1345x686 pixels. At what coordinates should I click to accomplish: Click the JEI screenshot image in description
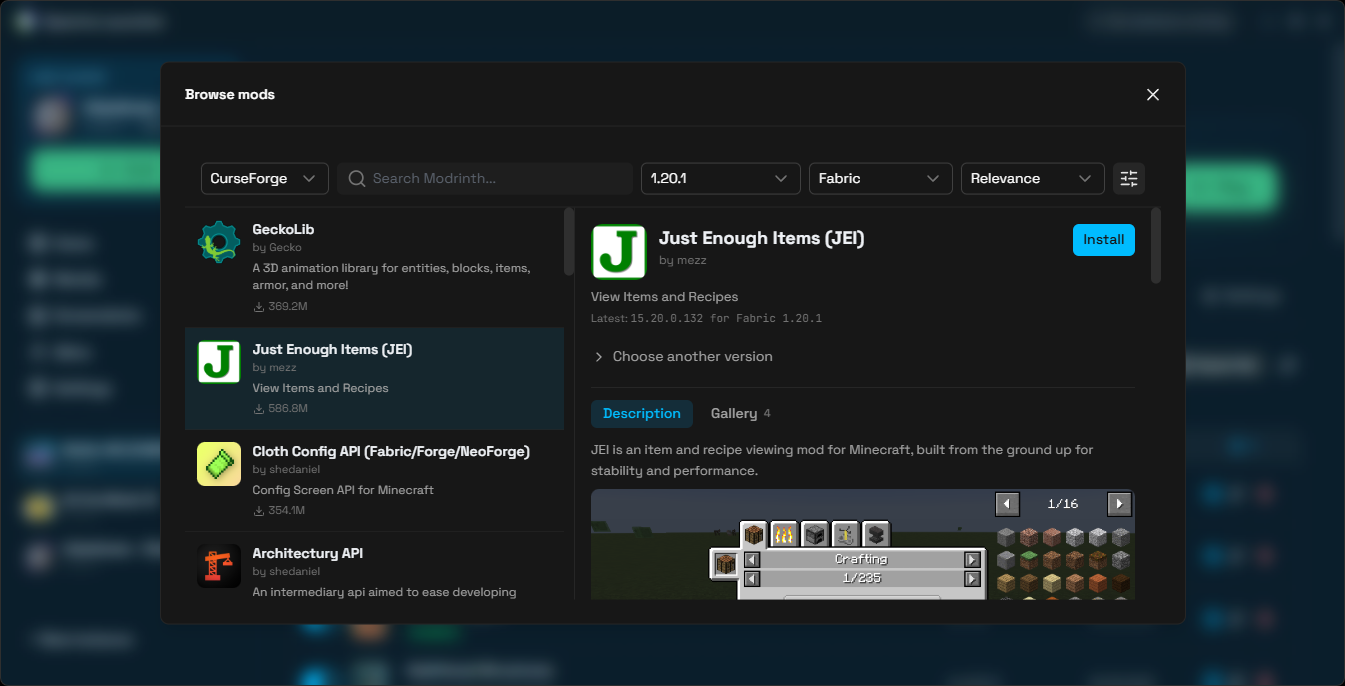(863, 544)
